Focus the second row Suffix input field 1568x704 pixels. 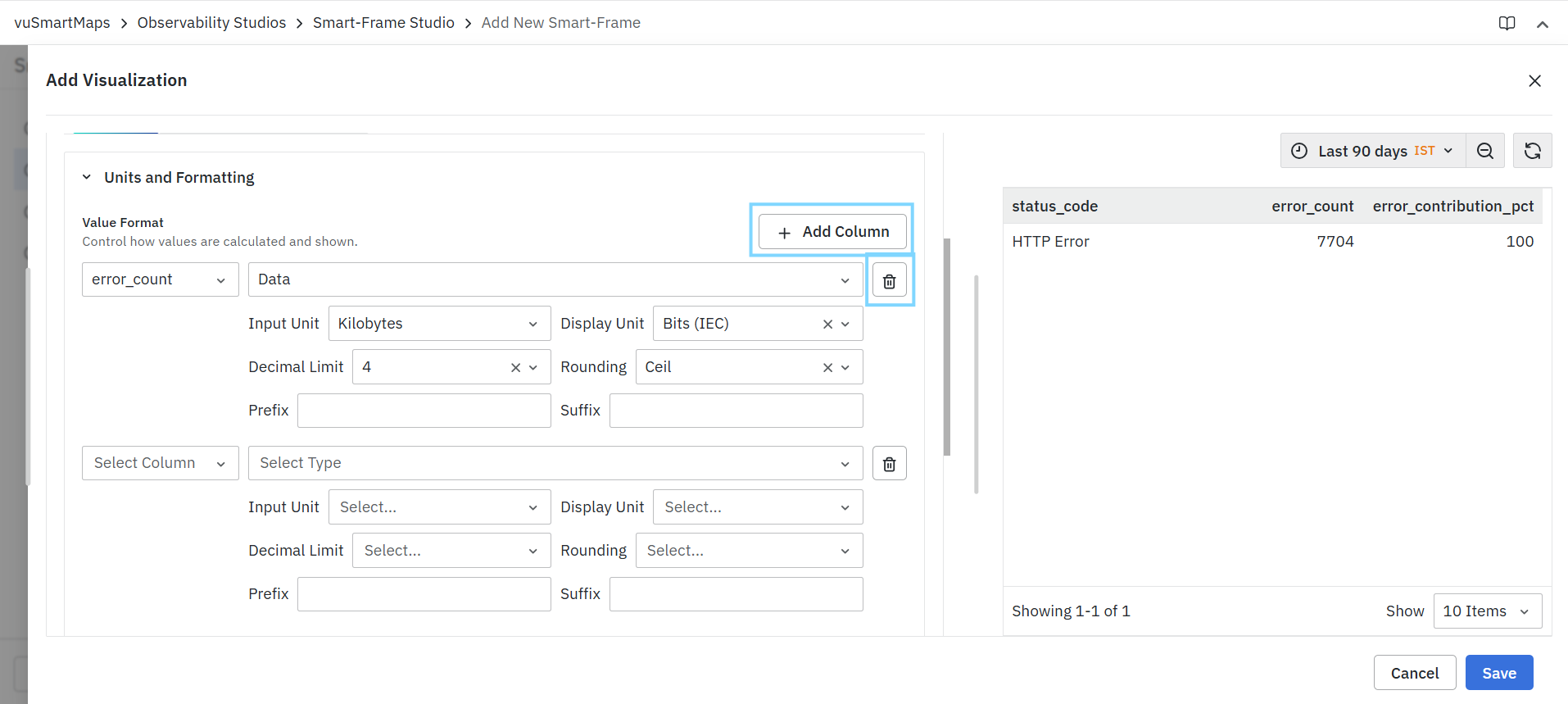click(736, 594)
